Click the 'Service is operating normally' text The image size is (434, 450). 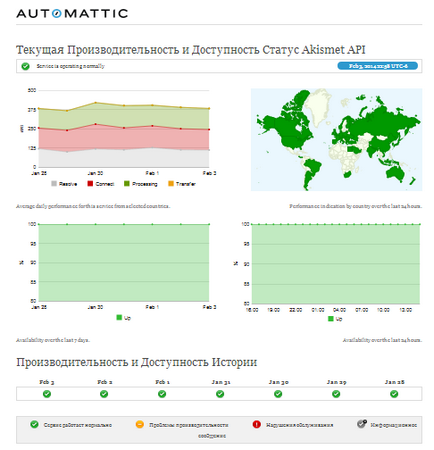[70, 66]
